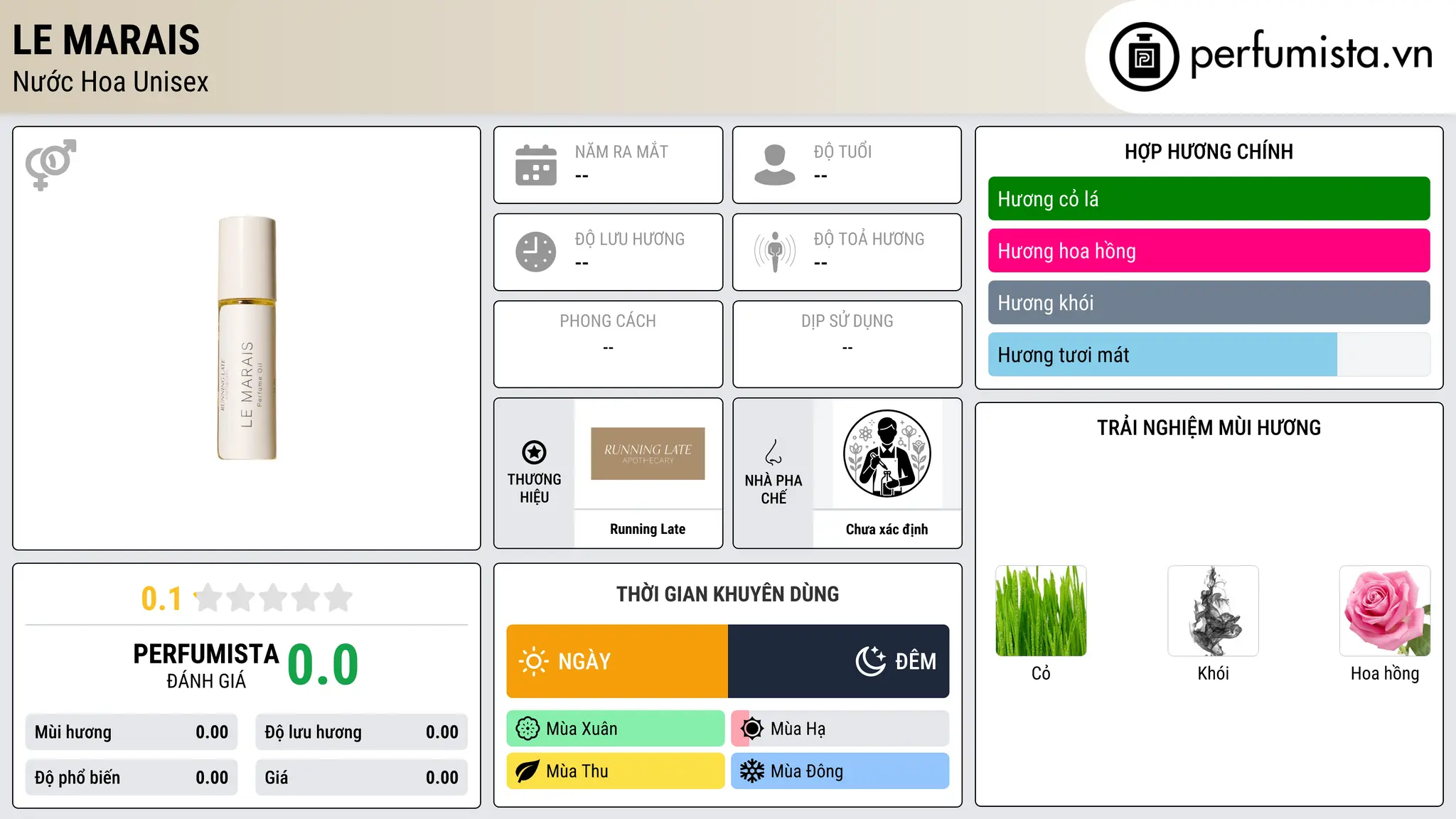Click the leaf icon for Mùa Thu
The height and width of the screenshot is (819, 1456).
(528, 771)
